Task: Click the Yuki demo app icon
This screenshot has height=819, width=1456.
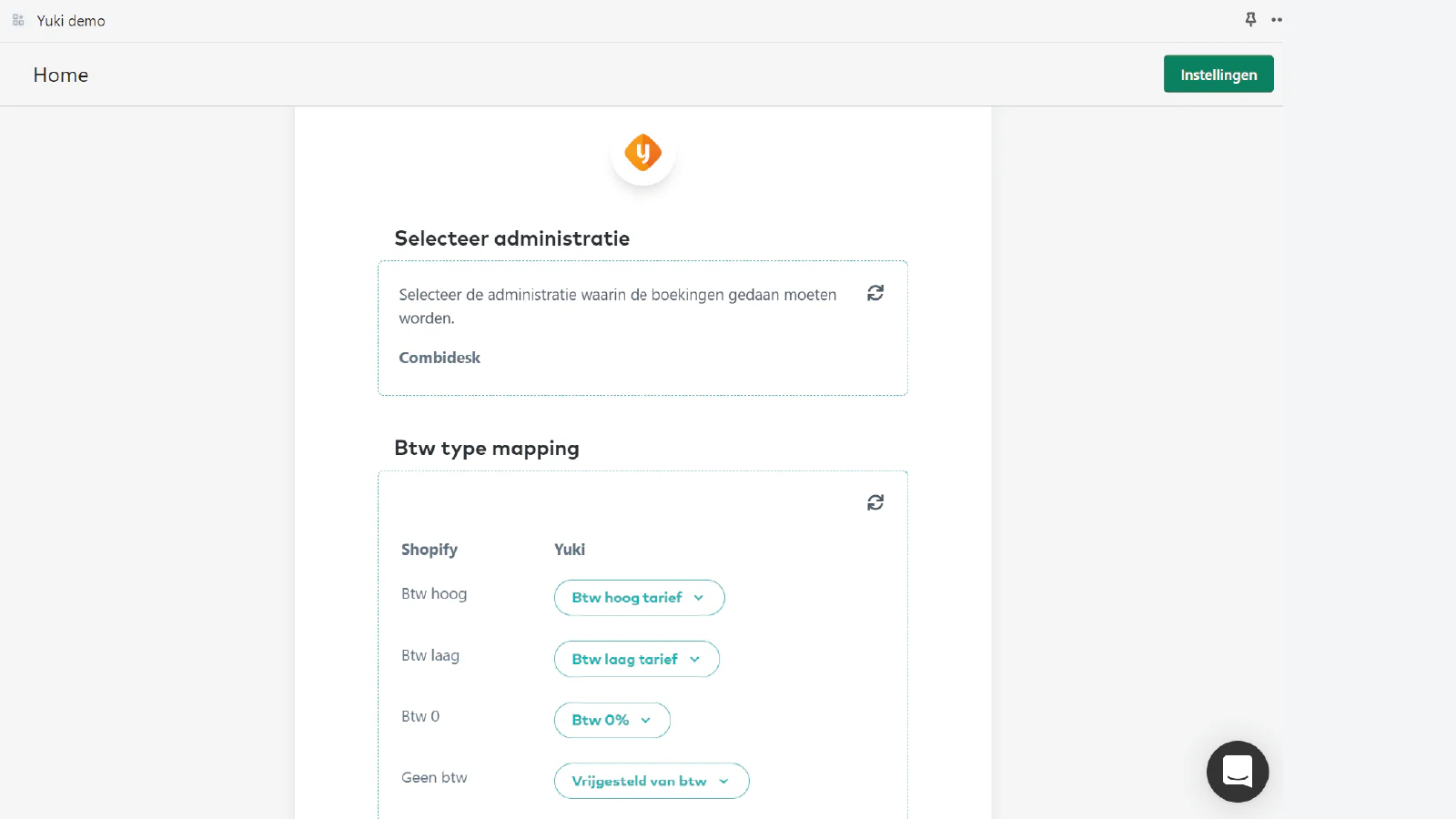Action: click(x=18, y=20)
